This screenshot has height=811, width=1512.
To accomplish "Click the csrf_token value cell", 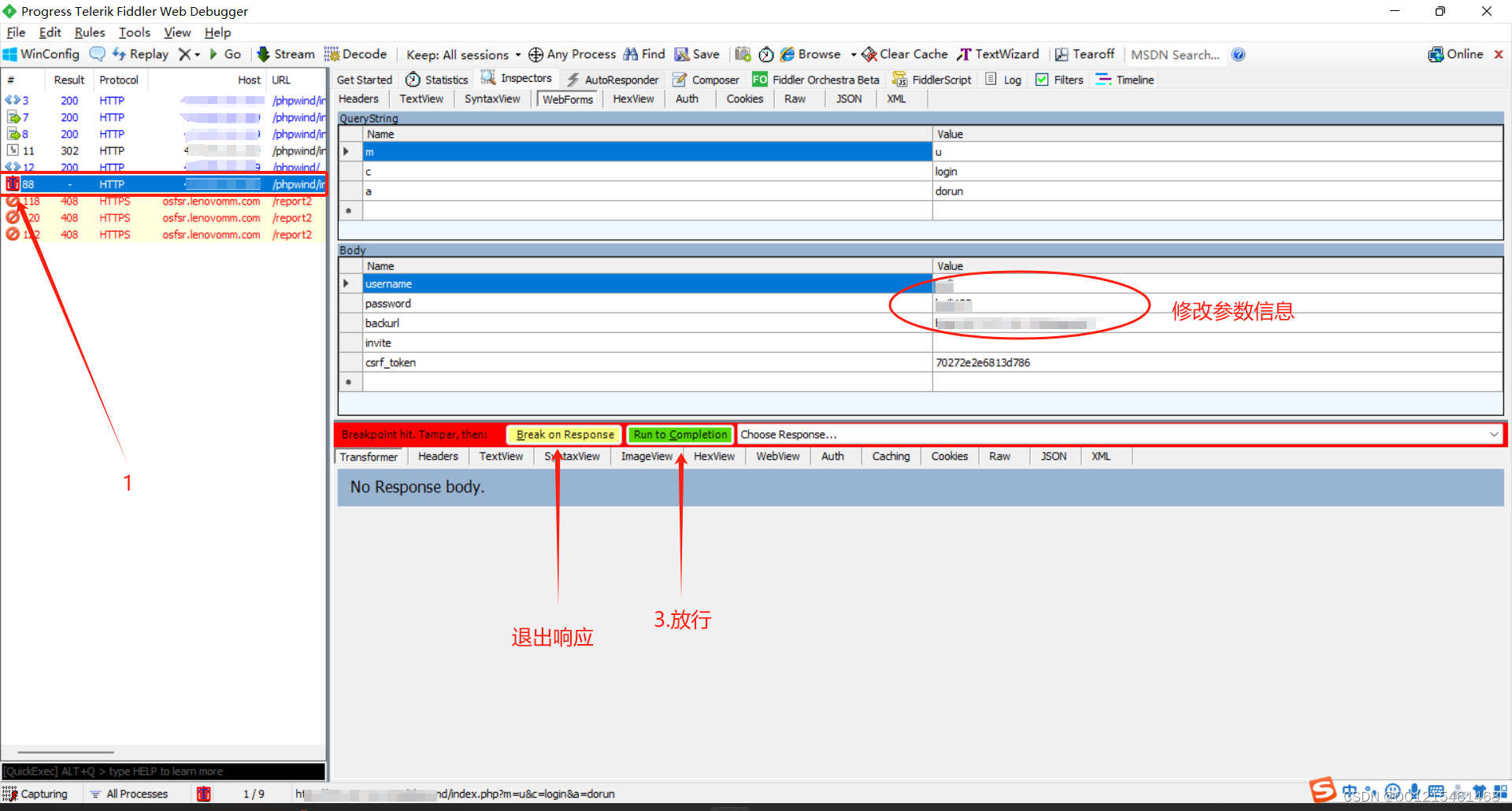I will pyautogui.click(x=1217, y=362).
